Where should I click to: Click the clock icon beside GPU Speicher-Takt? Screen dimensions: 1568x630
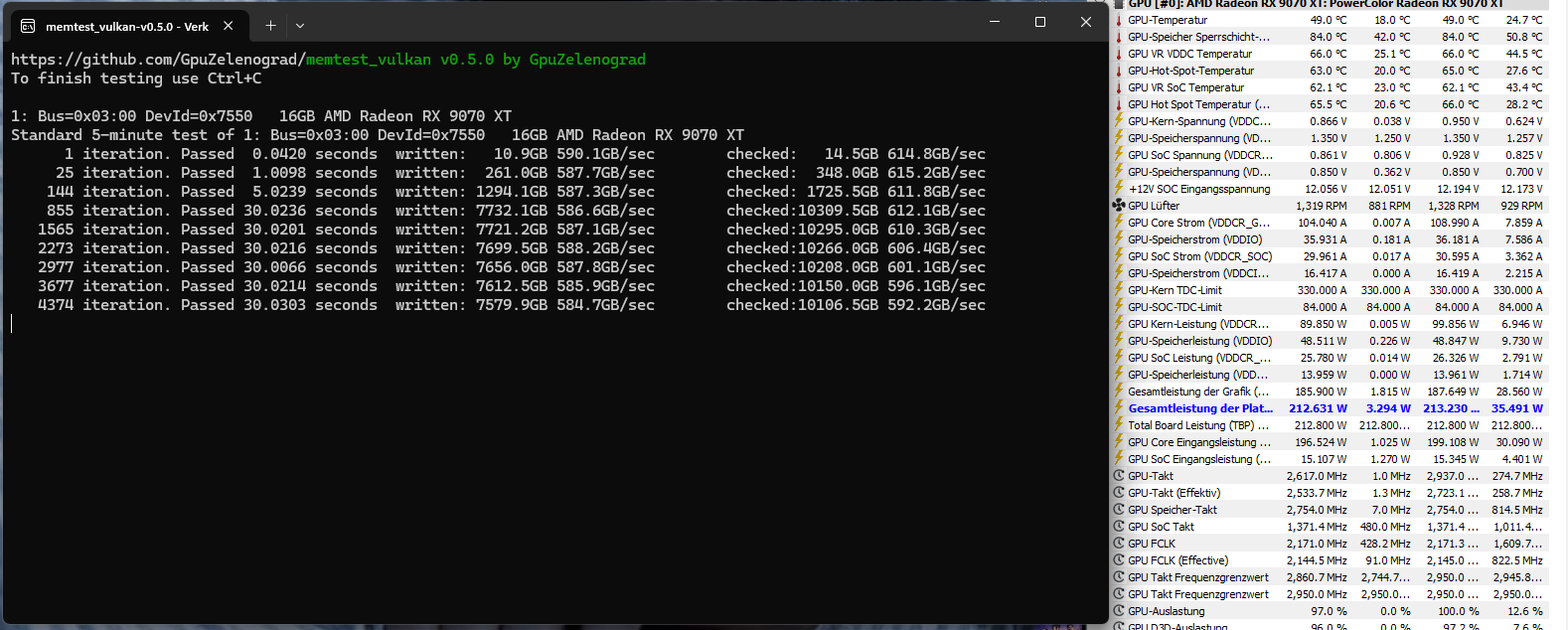(x=1119, y=510)
